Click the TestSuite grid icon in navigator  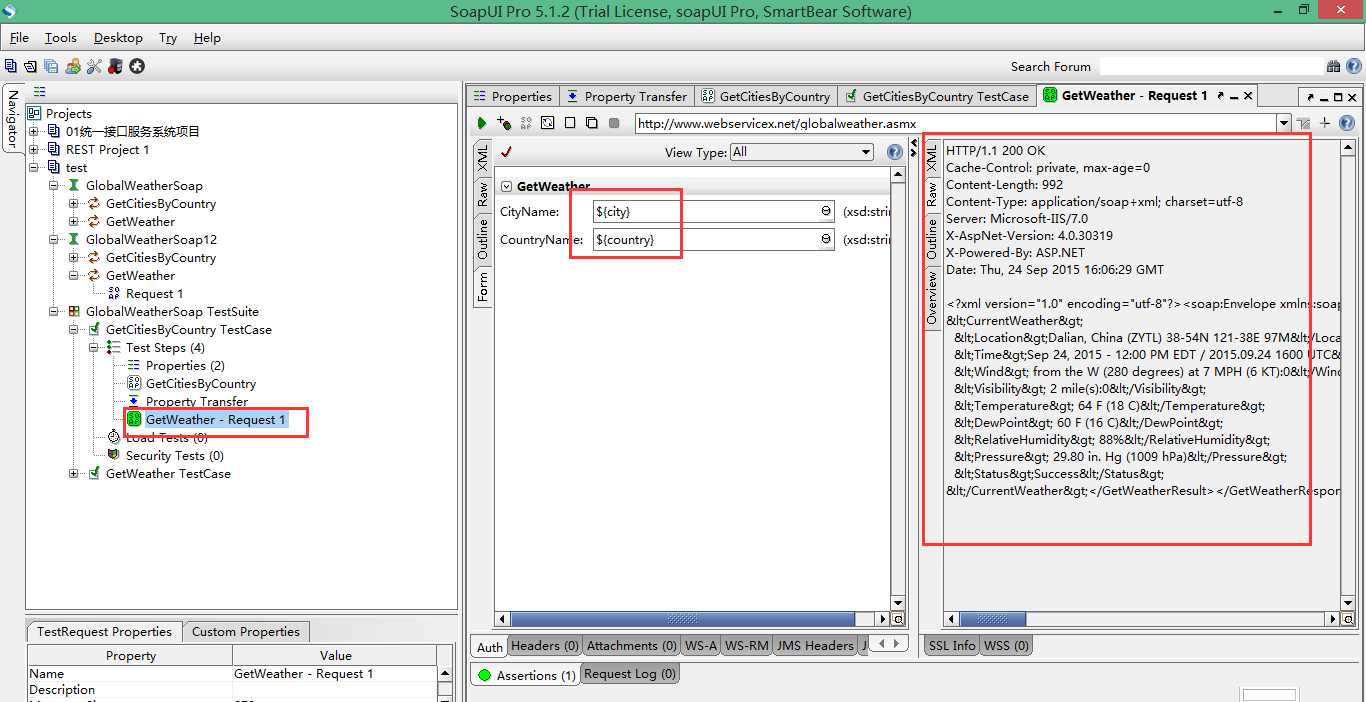point(74,311)
